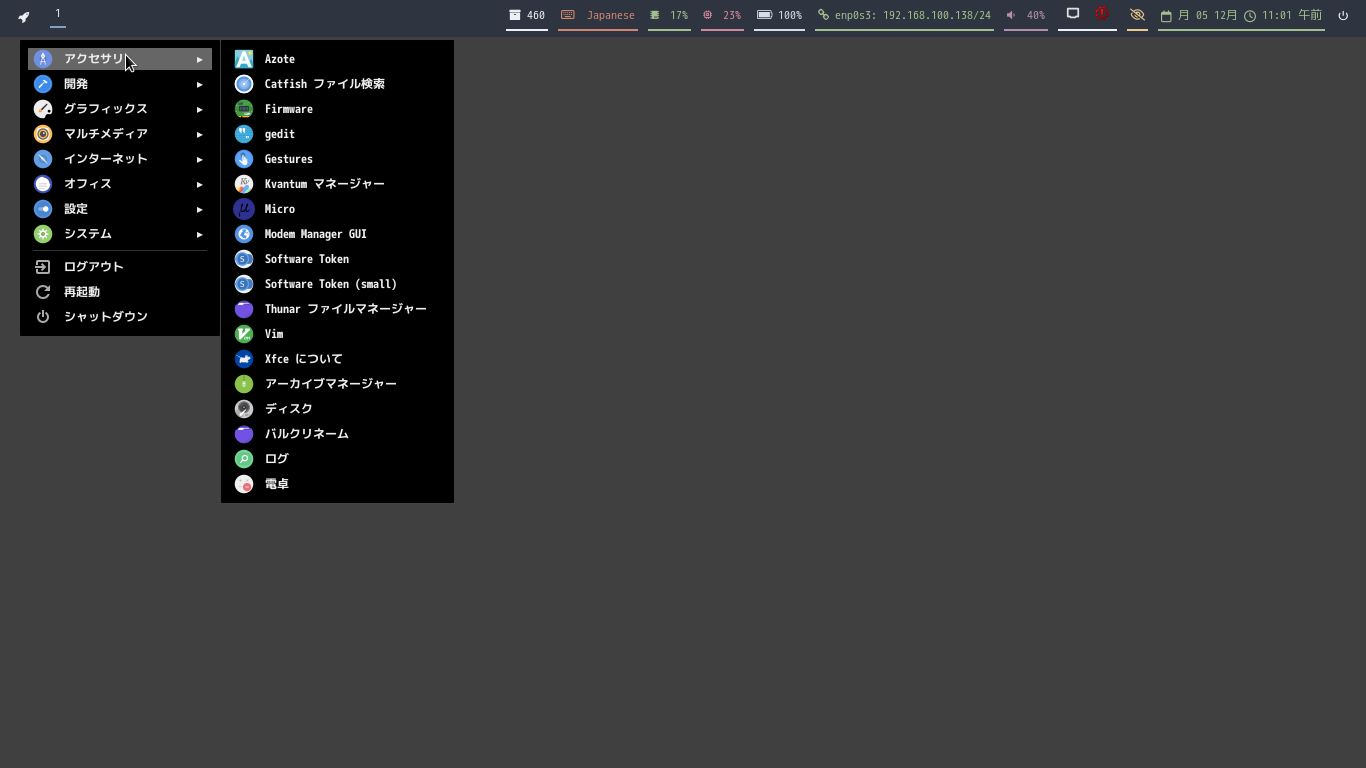Click the memory usage indicator 17%
The width and height of the screenshot is (1366, 768).
669,15
